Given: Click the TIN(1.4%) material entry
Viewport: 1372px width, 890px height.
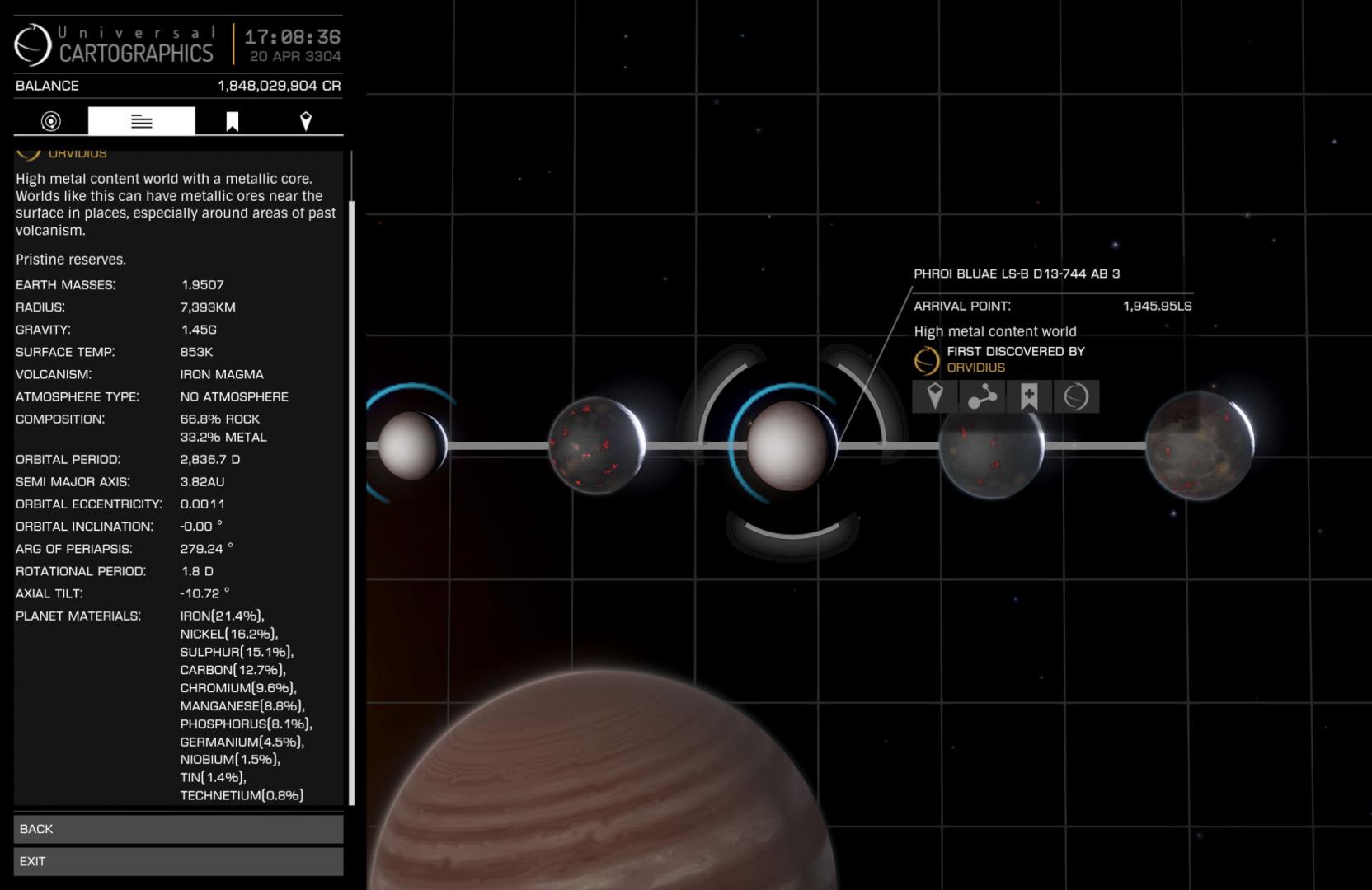Looking at the screenshot, I should [x=213, y=778].
